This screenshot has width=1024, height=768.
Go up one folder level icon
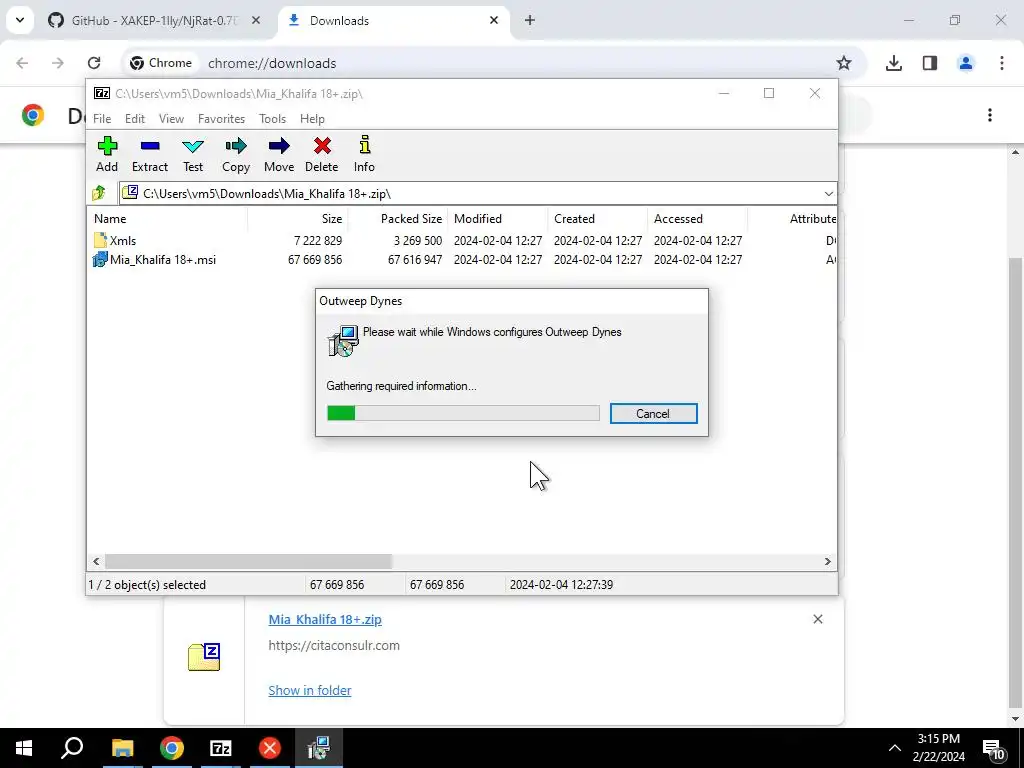click(99, 193)
